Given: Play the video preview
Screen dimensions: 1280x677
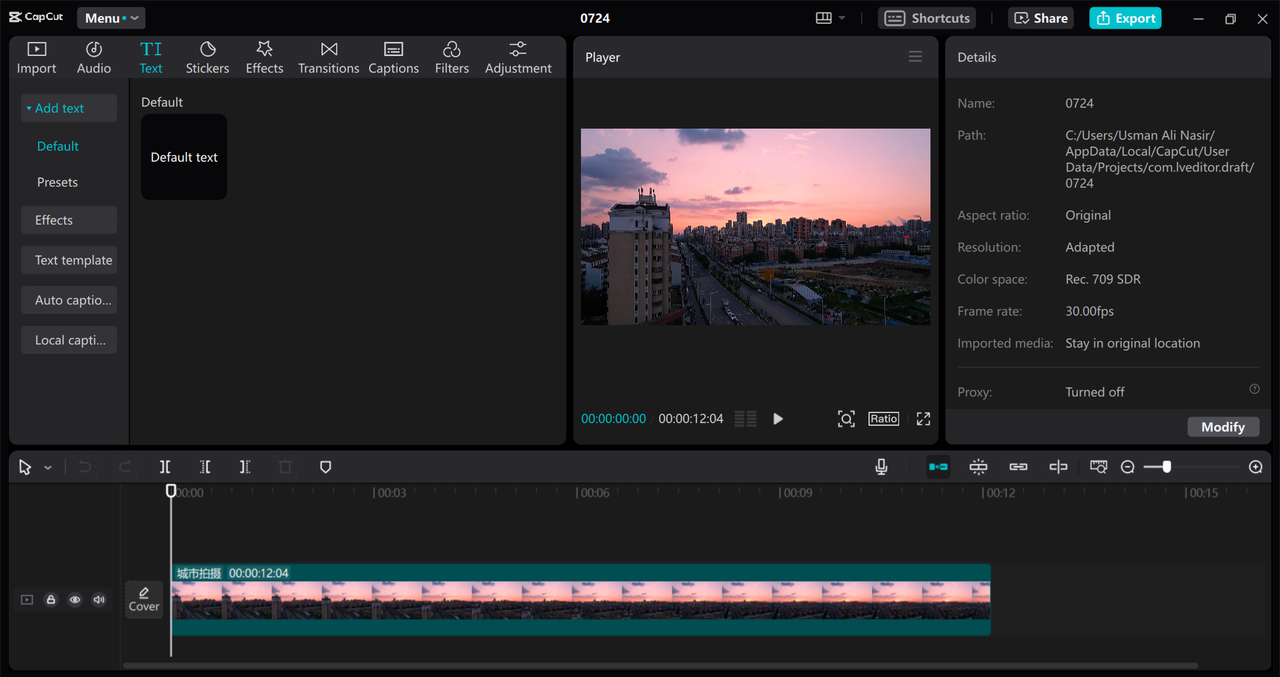Looking at the screenshot, I should tap(778, 419).
